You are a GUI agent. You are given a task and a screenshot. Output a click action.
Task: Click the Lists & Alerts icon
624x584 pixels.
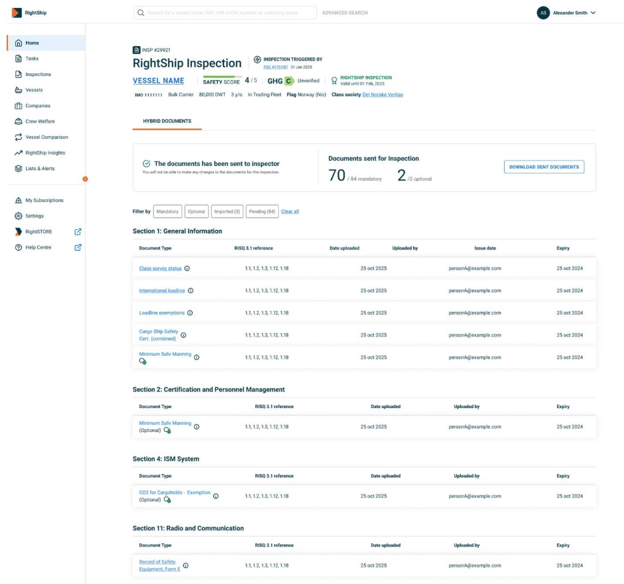coord(18,169)
